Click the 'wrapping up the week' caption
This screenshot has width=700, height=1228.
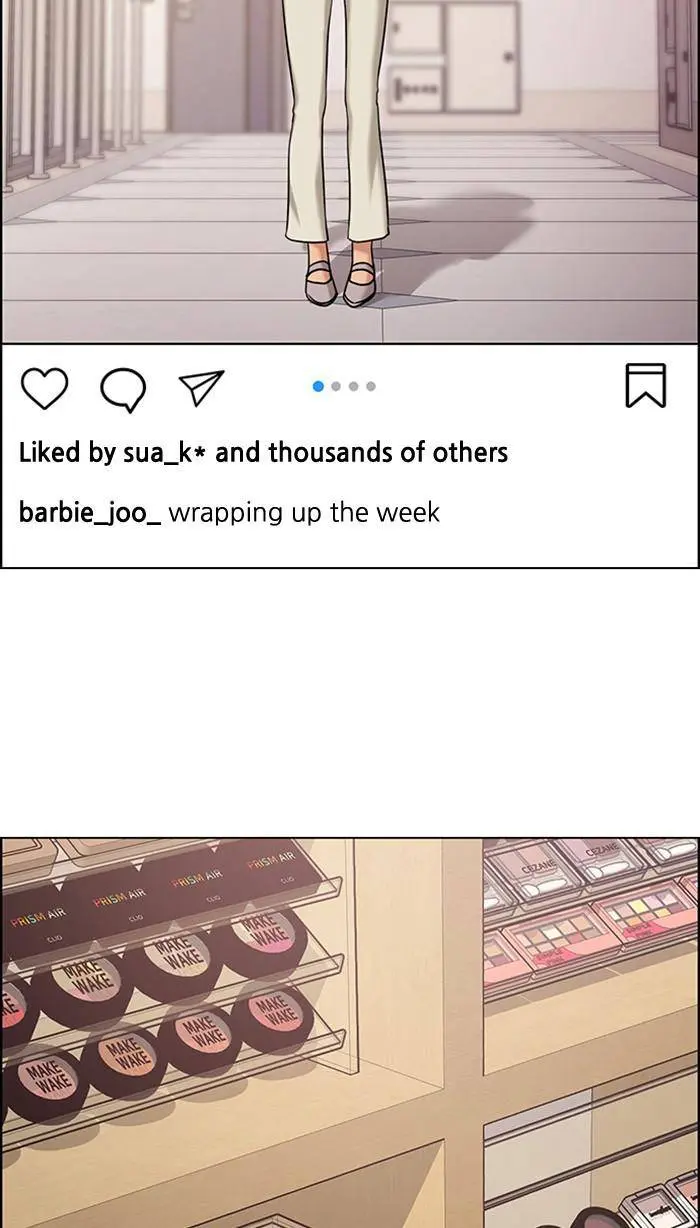[304, 513]
